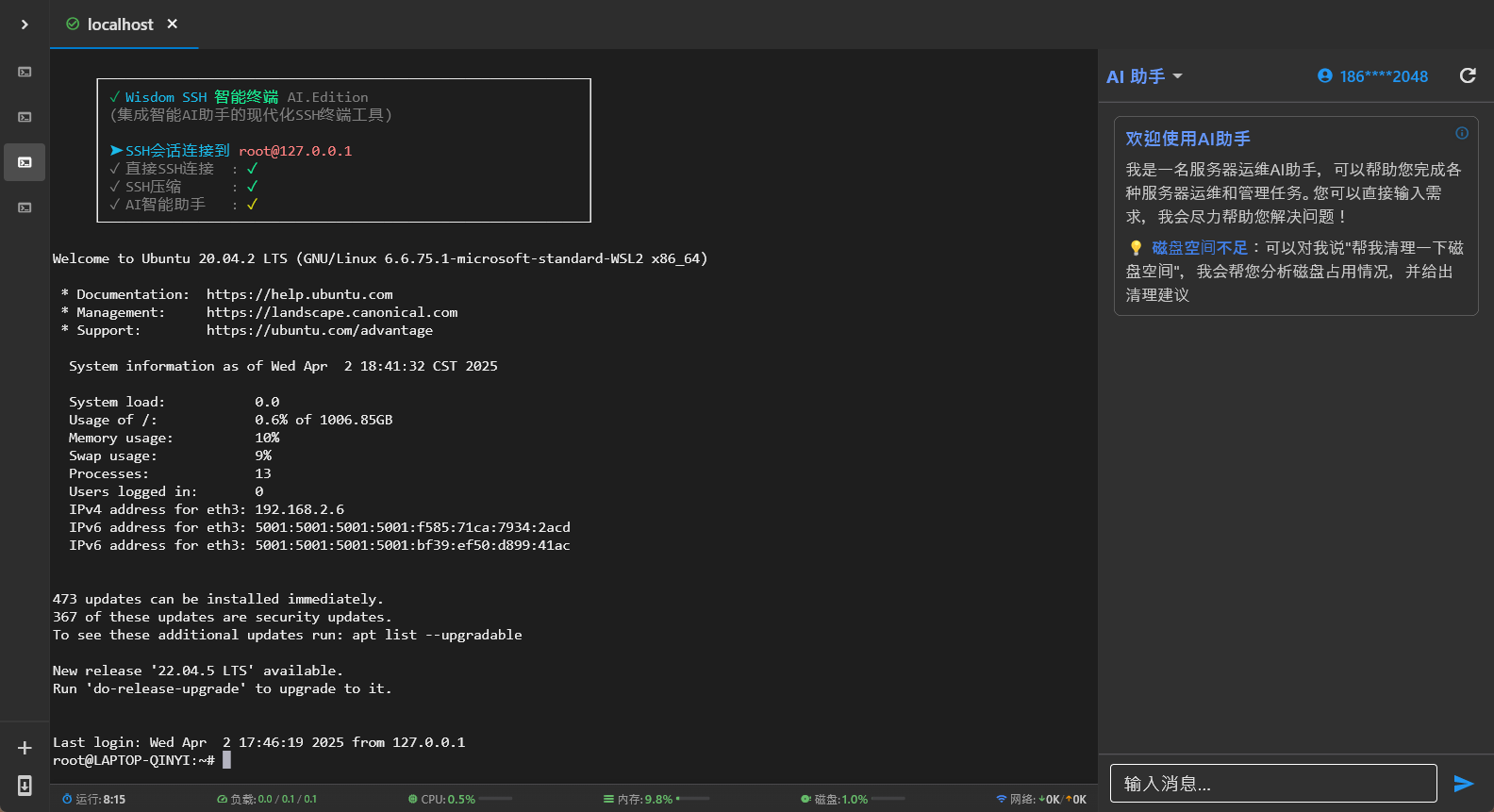The height and width of the screenshot is (812, 1494).
Task: Click the AI智能助手 status line in banner
Action: 184,205
